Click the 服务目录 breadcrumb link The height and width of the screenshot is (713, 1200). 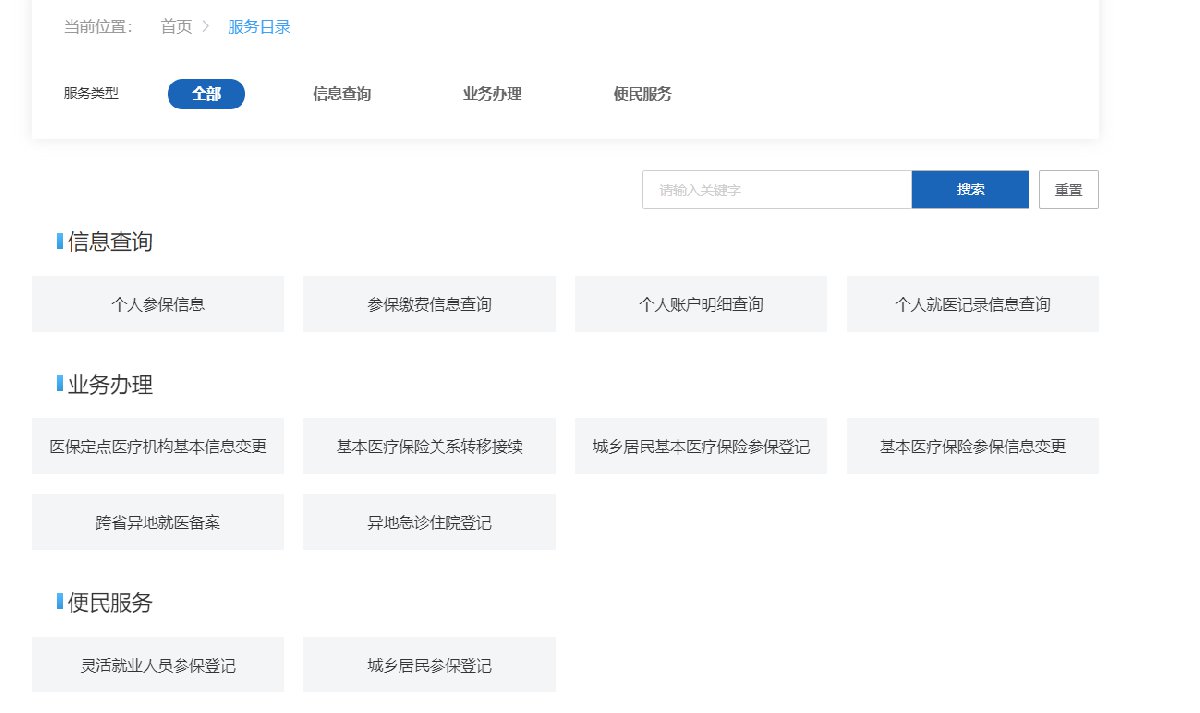(259, 27)
